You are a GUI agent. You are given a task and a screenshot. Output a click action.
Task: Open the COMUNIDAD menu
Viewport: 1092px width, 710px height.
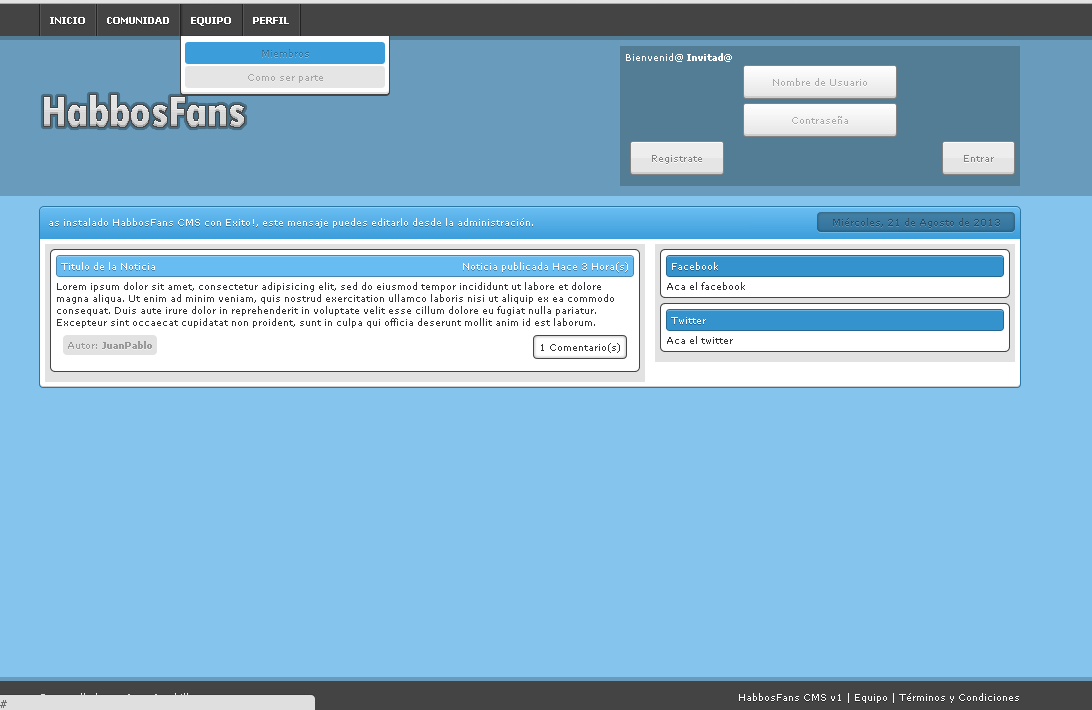(x=138, y=20)
